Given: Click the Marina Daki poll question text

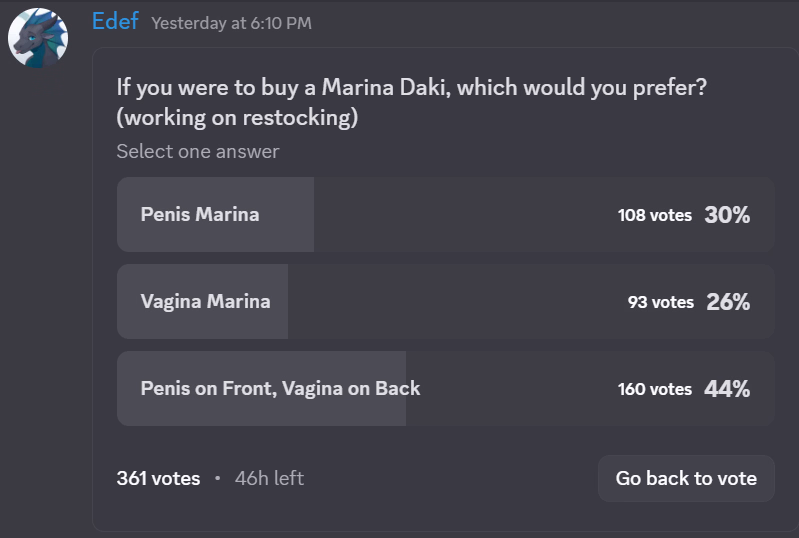Looking at the screenshot, I should [x=412, y=102].
